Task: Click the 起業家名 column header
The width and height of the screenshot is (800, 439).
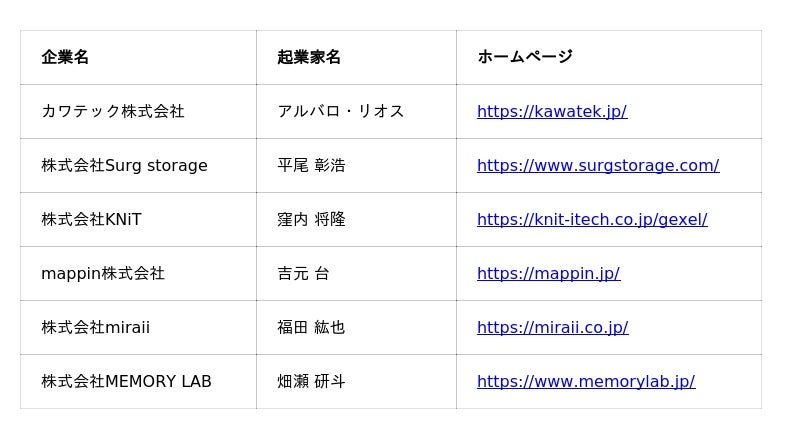Action: point(309,57)
